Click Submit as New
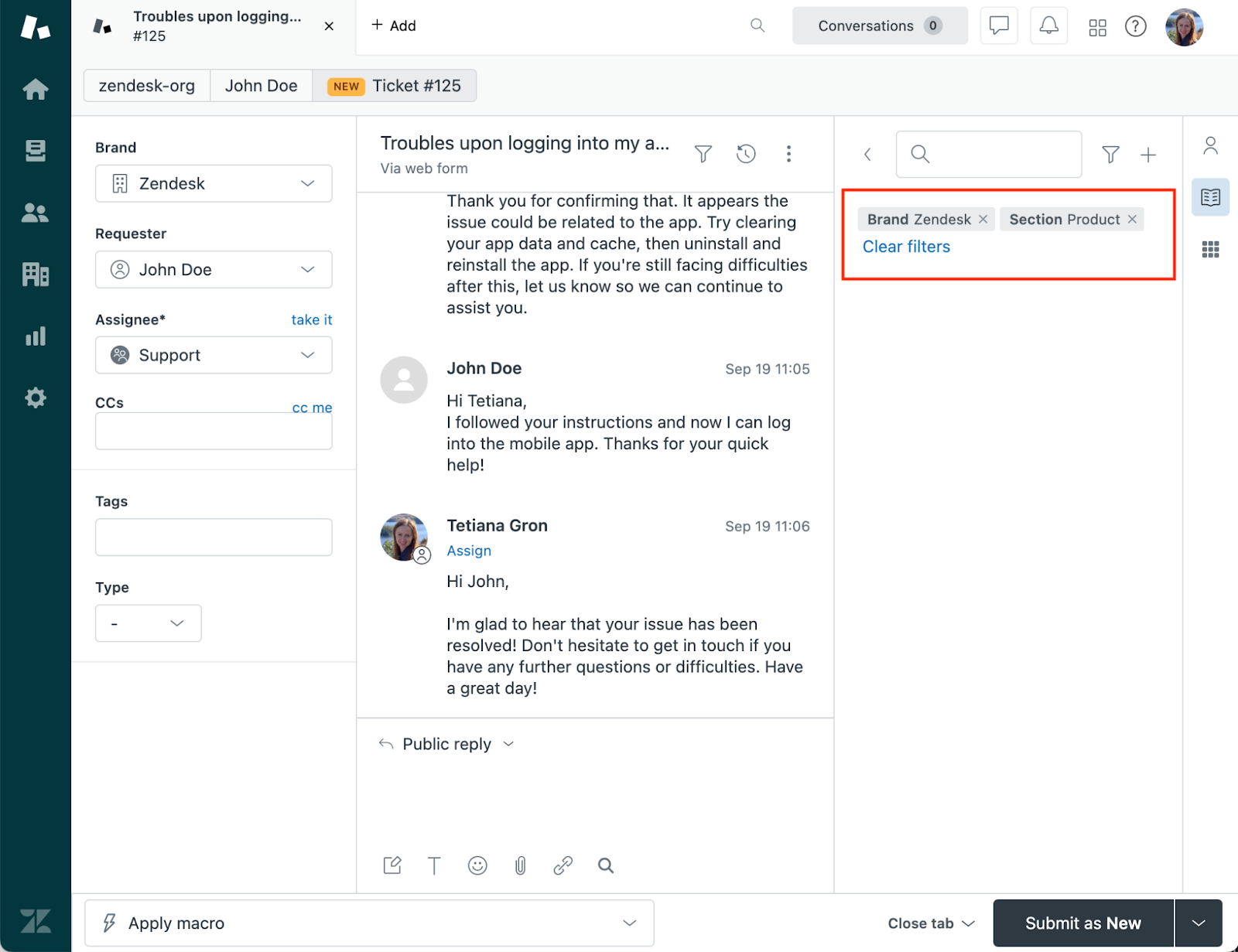1238x952 pixels. [1083, 923]
